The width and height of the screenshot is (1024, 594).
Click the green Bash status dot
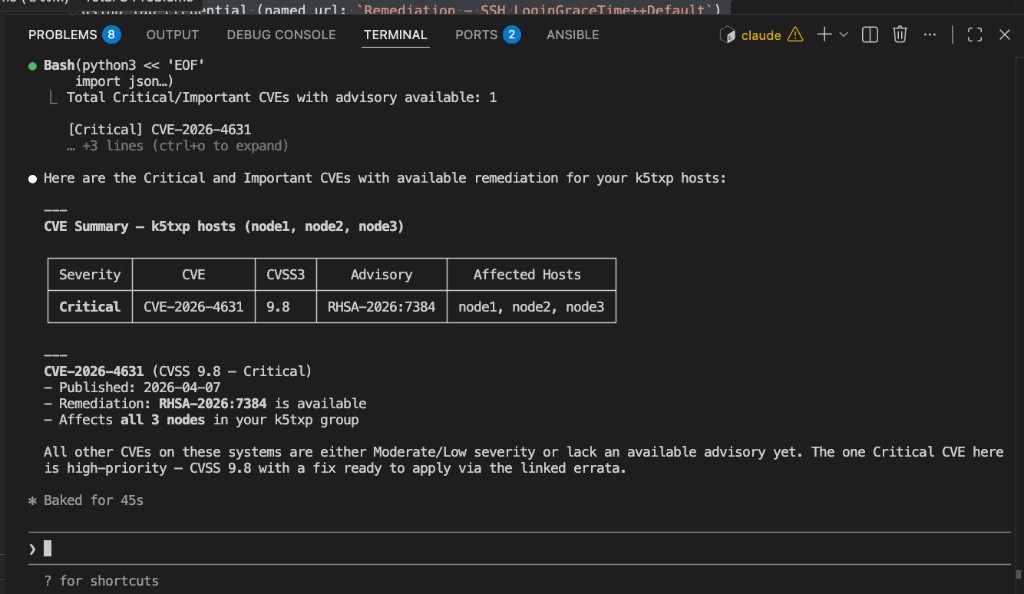tap(33, 66)
